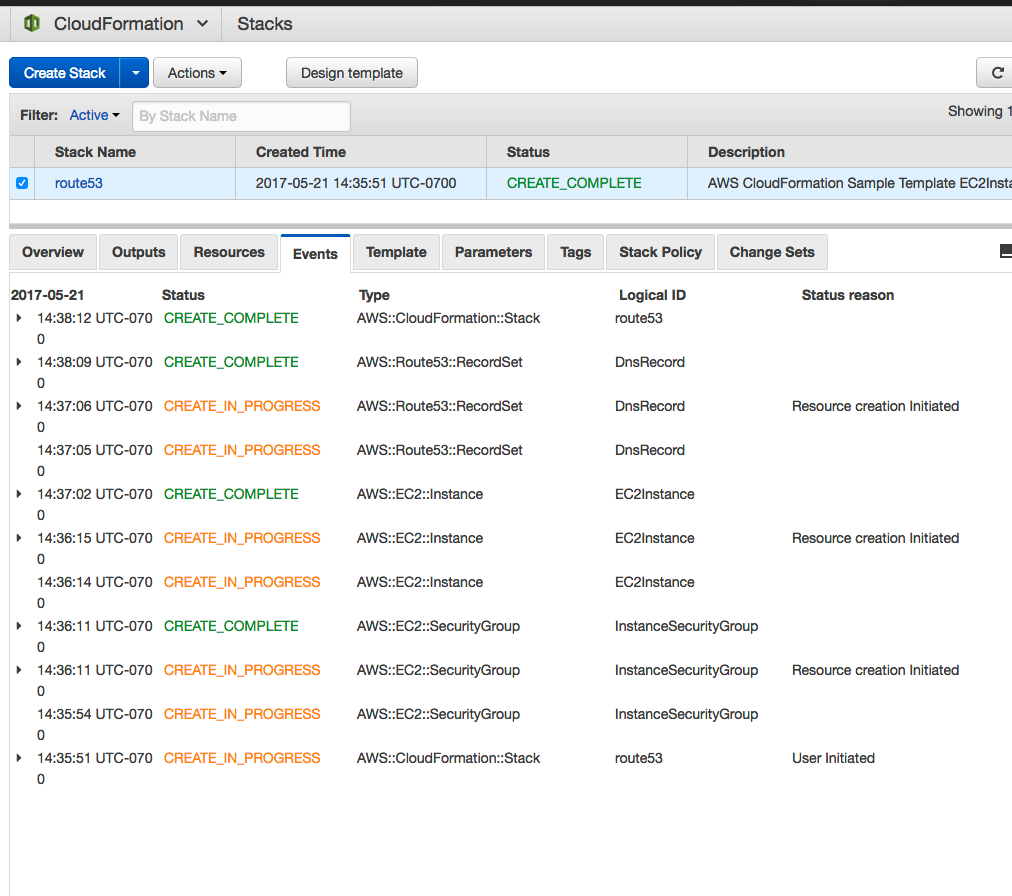Viewport: 1012px width, 896px height.
Task: Click Resource creation Initiated in 14:37:06 event
Action: point(875,406)
